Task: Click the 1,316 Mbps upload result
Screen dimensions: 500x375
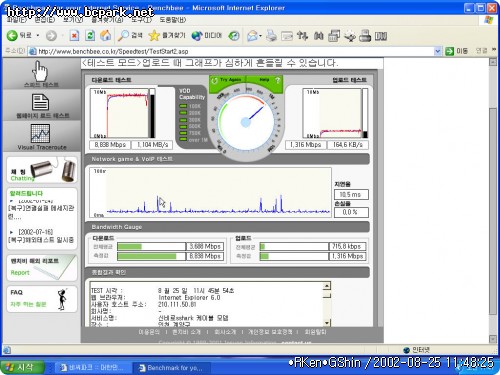Action: click(x=305, y=145)
